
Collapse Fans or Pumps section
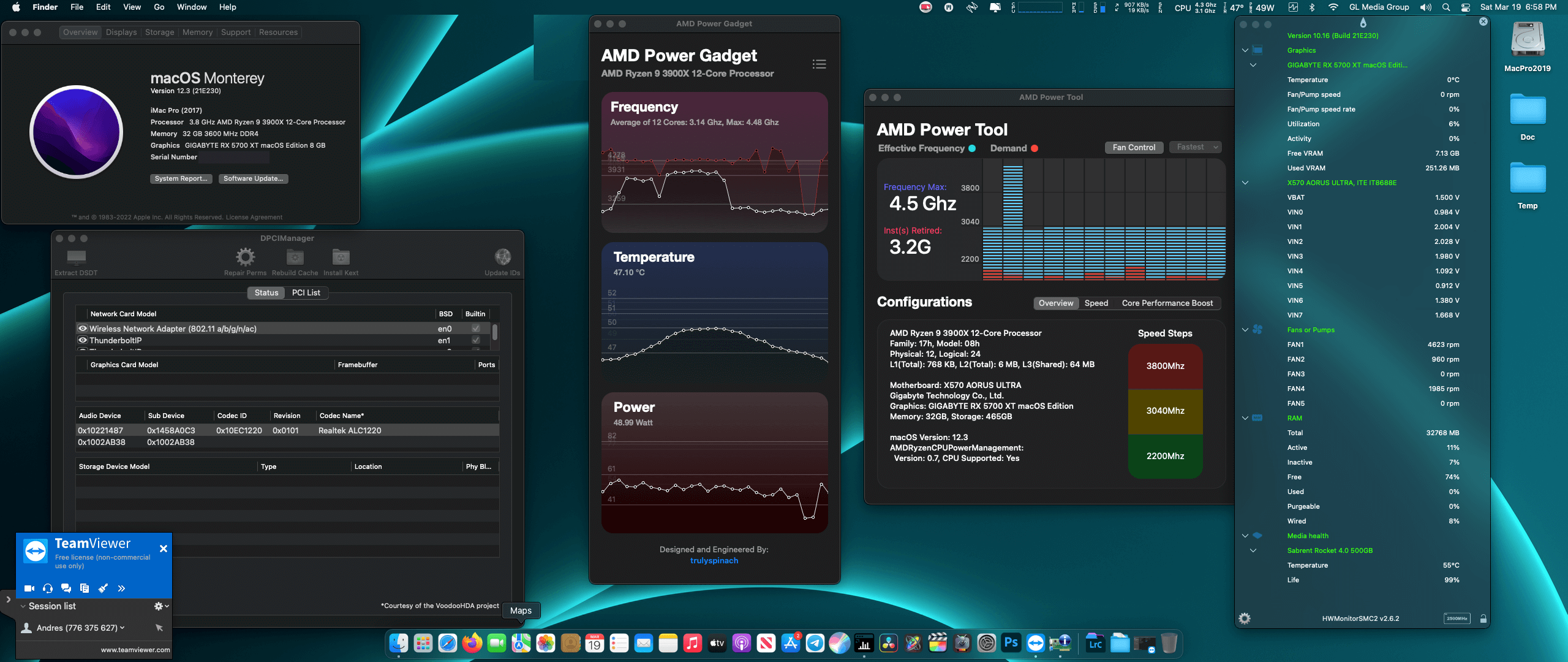(x=1245, y=330)
